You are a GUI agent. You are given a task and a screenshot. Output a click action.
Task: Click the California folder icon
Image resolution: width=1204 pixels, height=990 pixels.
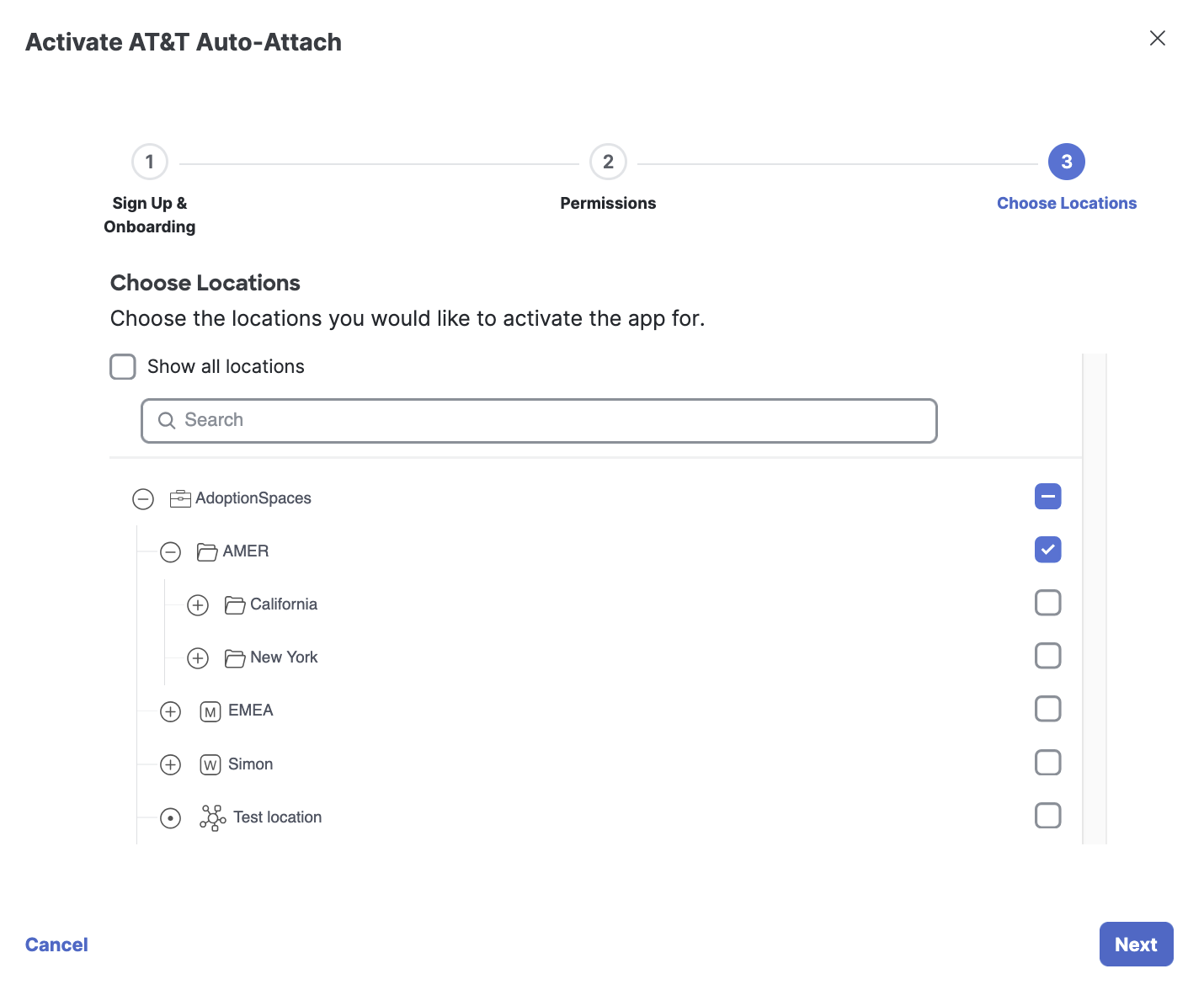(235, 604)
